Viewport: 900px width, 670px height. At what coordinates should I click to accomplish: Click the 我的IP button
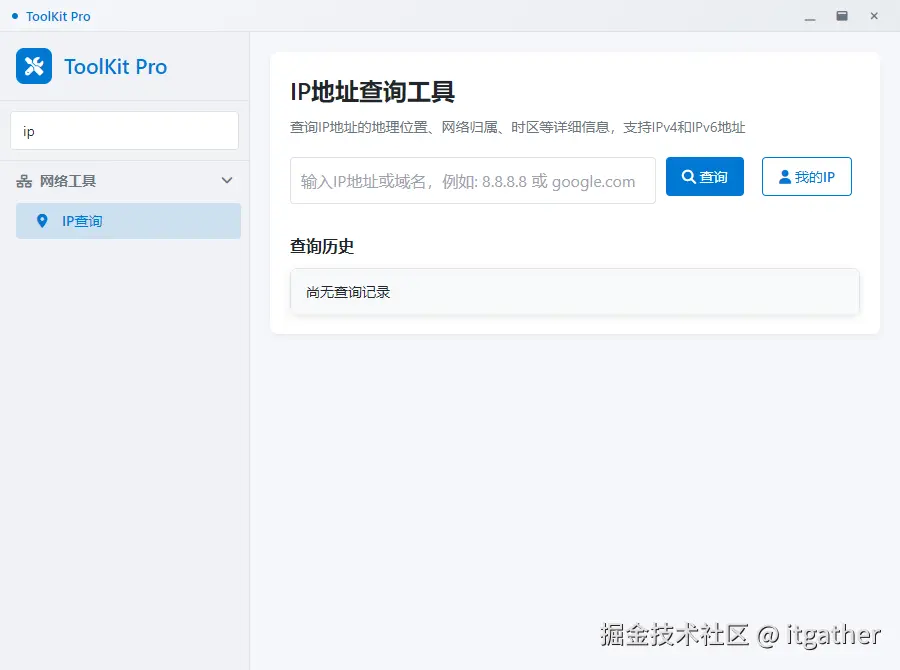click(x=806, y=176)
